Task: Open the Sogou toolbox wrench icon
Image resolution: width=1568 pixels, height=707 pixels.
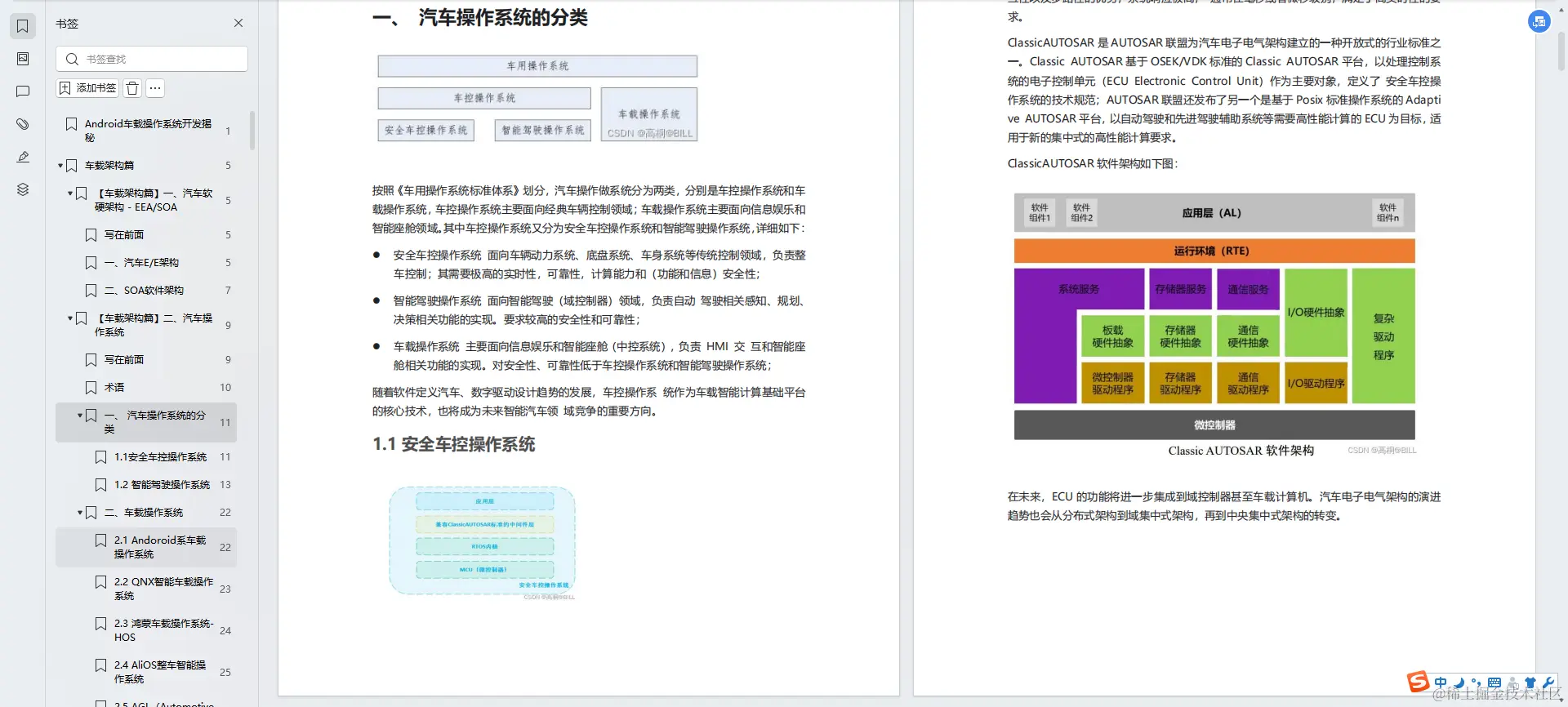Action: coord(1548,683)
